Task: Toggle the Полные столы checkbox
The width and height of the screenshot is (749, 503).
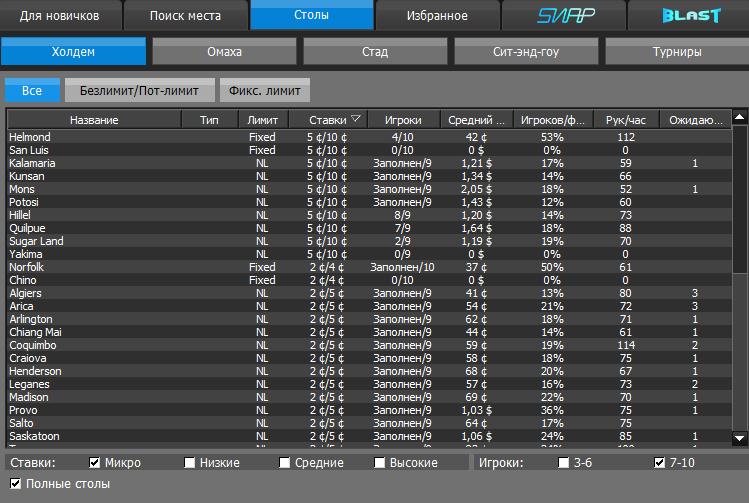Action: click(x=15, y=484)
